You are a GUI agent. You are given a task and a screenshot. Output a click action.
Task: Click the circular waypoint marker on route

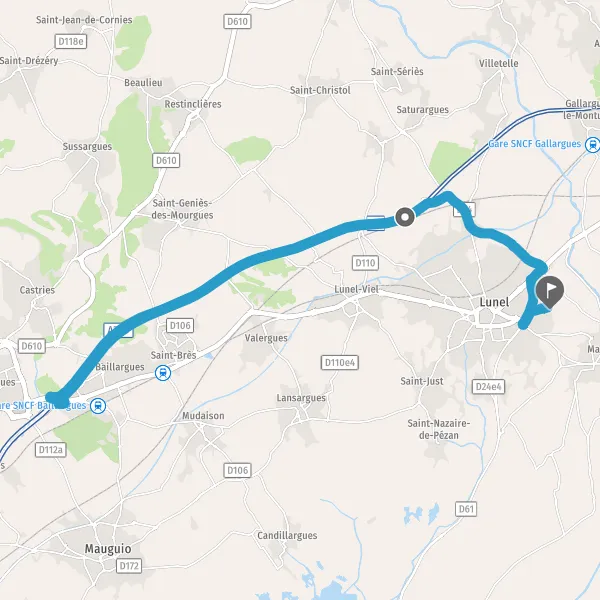tap(404, 217)
